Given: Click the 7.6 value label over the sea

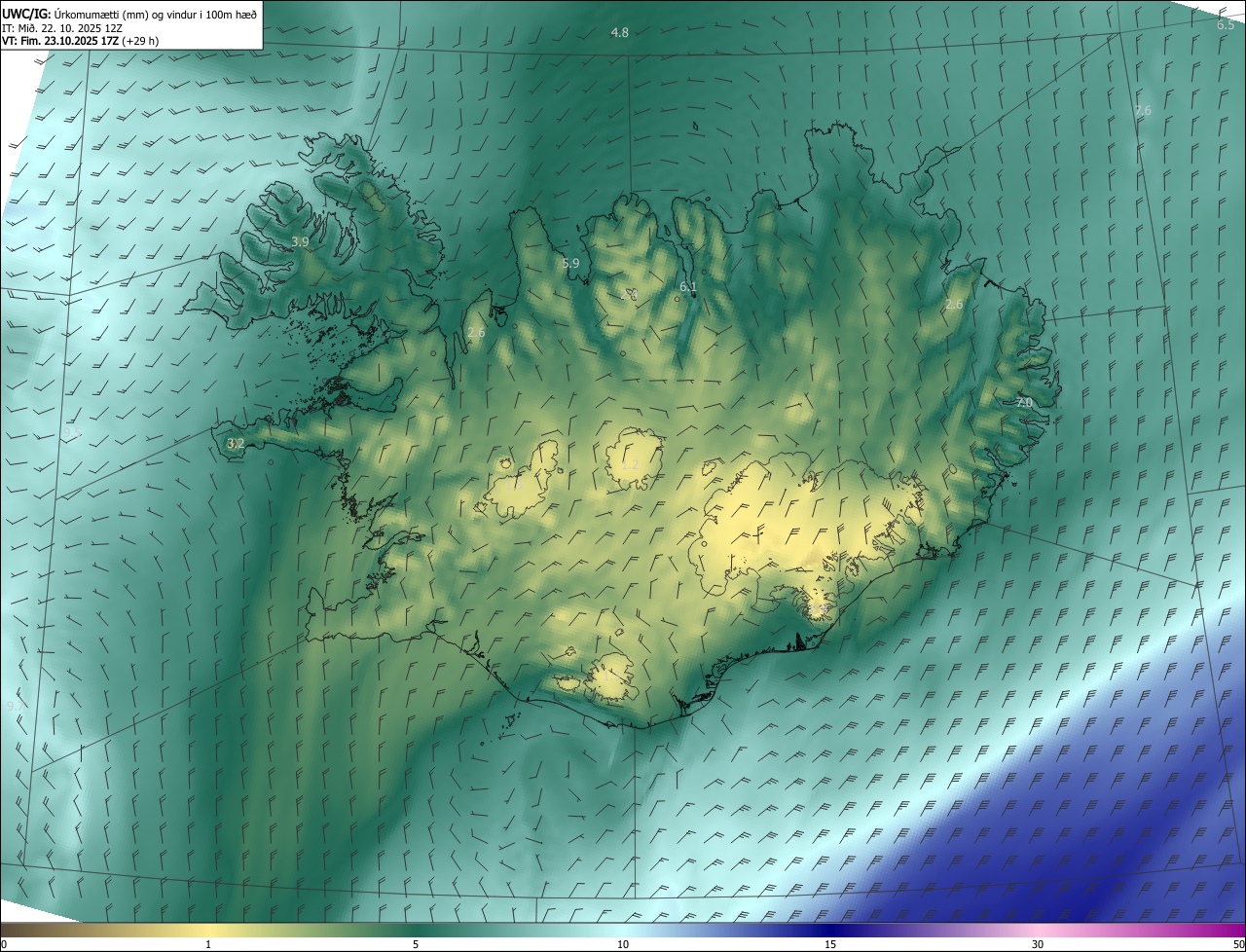Looking at the screenshot, I should click(1143, 111).
